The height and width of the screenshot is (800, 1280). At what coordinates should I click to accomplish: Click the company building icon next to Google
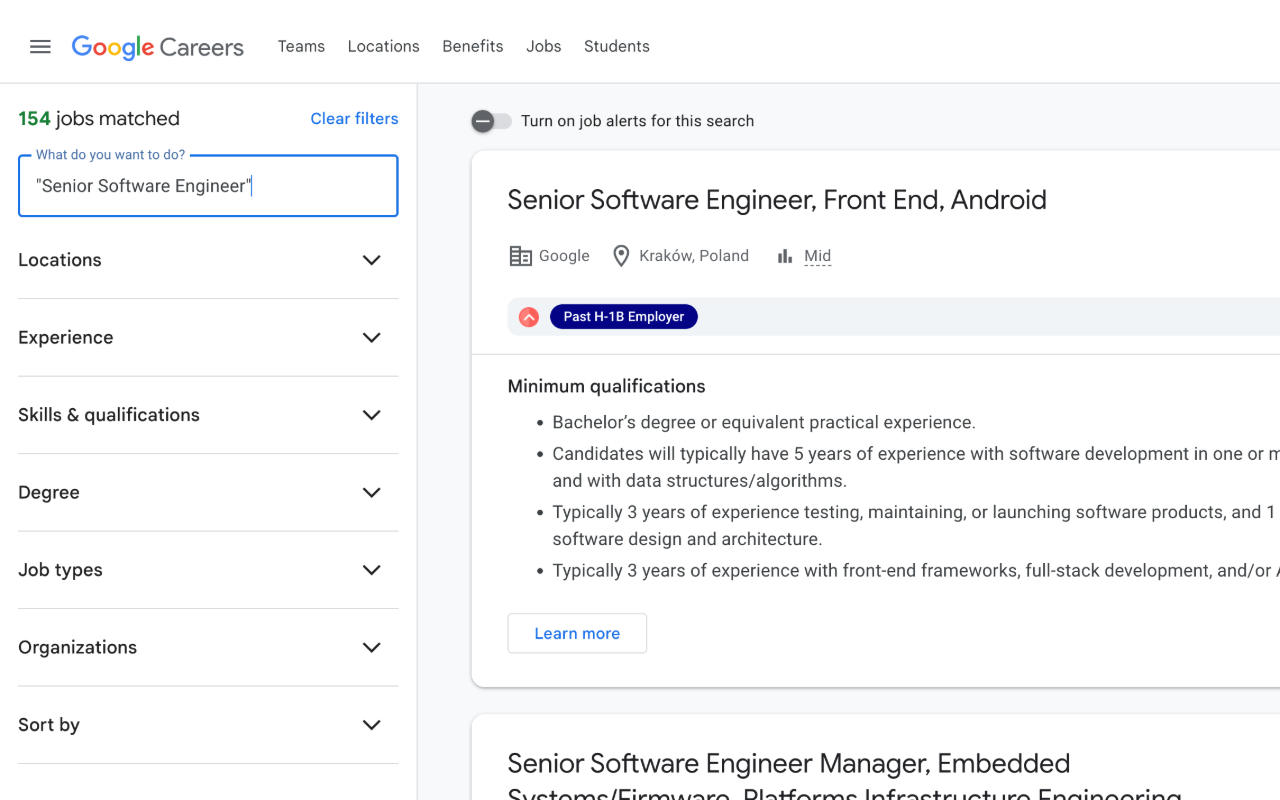[520, 256]
